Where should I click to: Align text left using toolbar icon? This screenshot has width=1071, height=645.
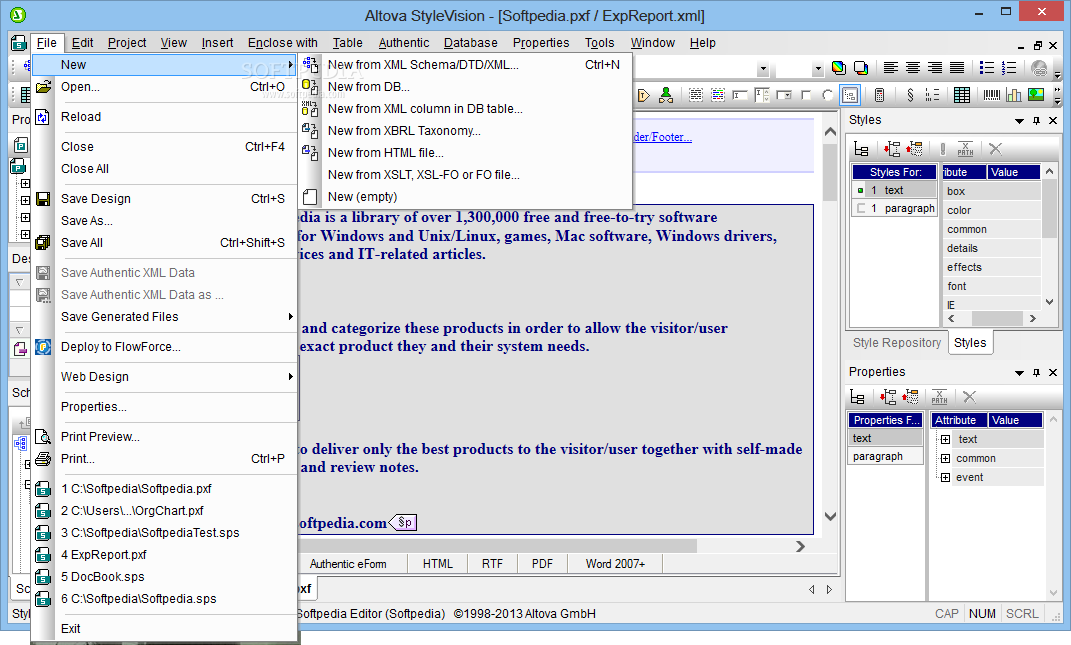pyautogui.click(x=891, y=68)
